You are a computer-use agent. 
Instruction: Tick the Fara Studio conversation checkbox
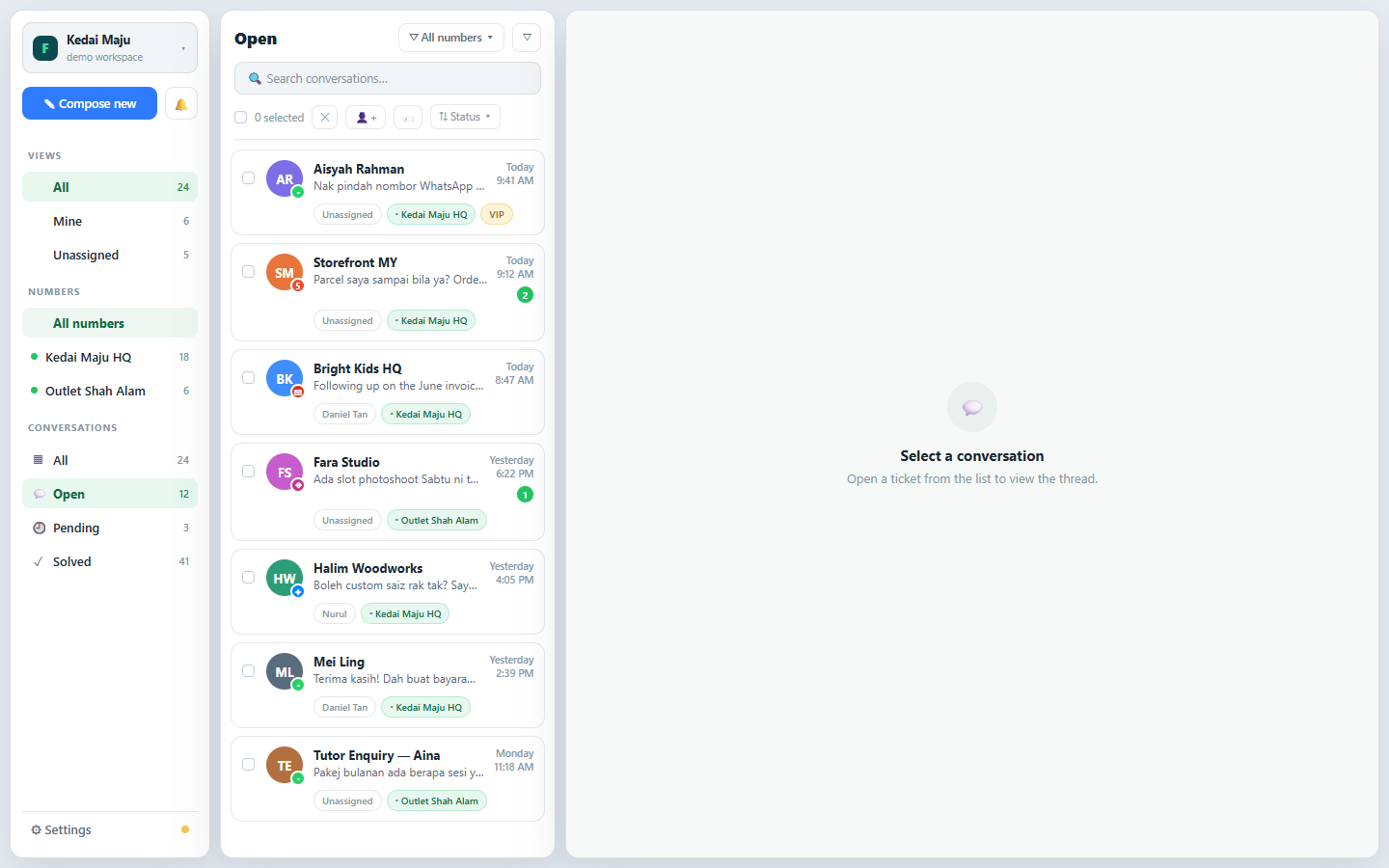tap(248, 472)
